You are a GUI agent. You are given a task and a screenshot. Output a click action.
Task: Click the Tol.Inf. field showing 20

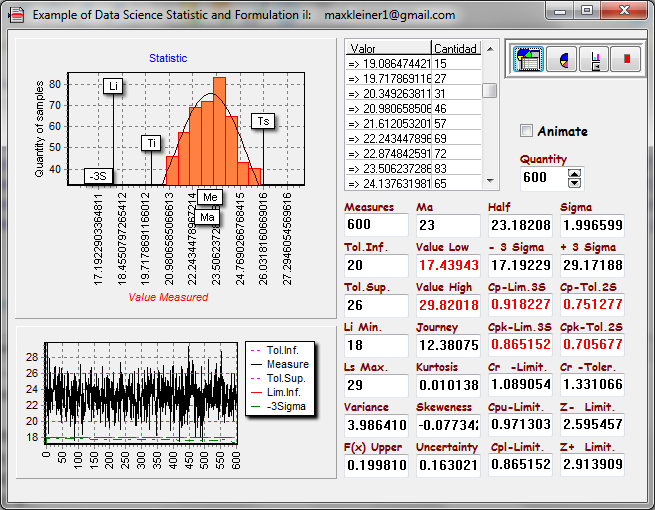coord(375,266)
